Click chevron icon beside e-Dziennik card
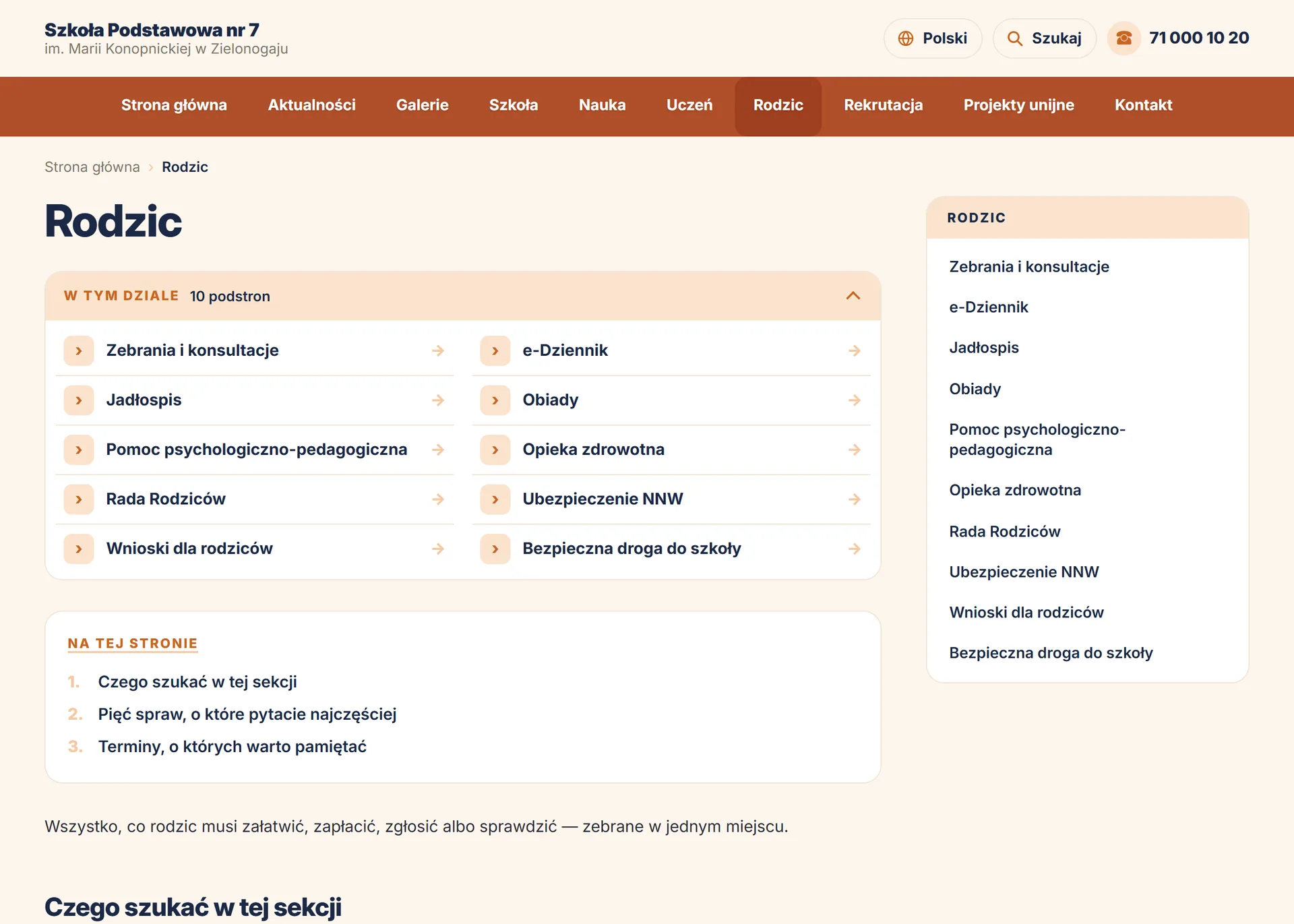Viewport: 1294px width, 924px height. [x=495, y=350]
